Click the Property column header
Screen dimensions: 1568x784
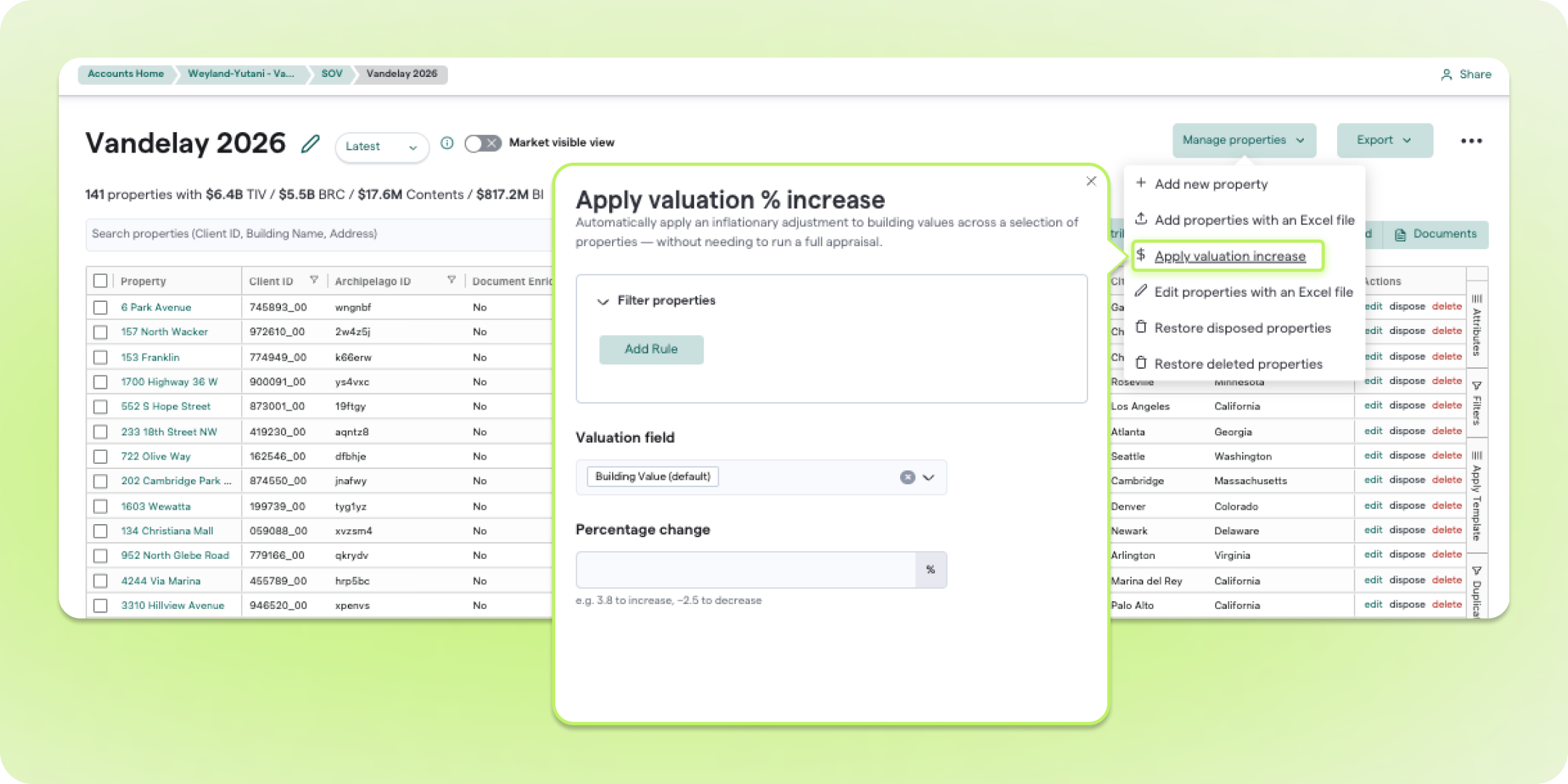(x=143, y=282)
